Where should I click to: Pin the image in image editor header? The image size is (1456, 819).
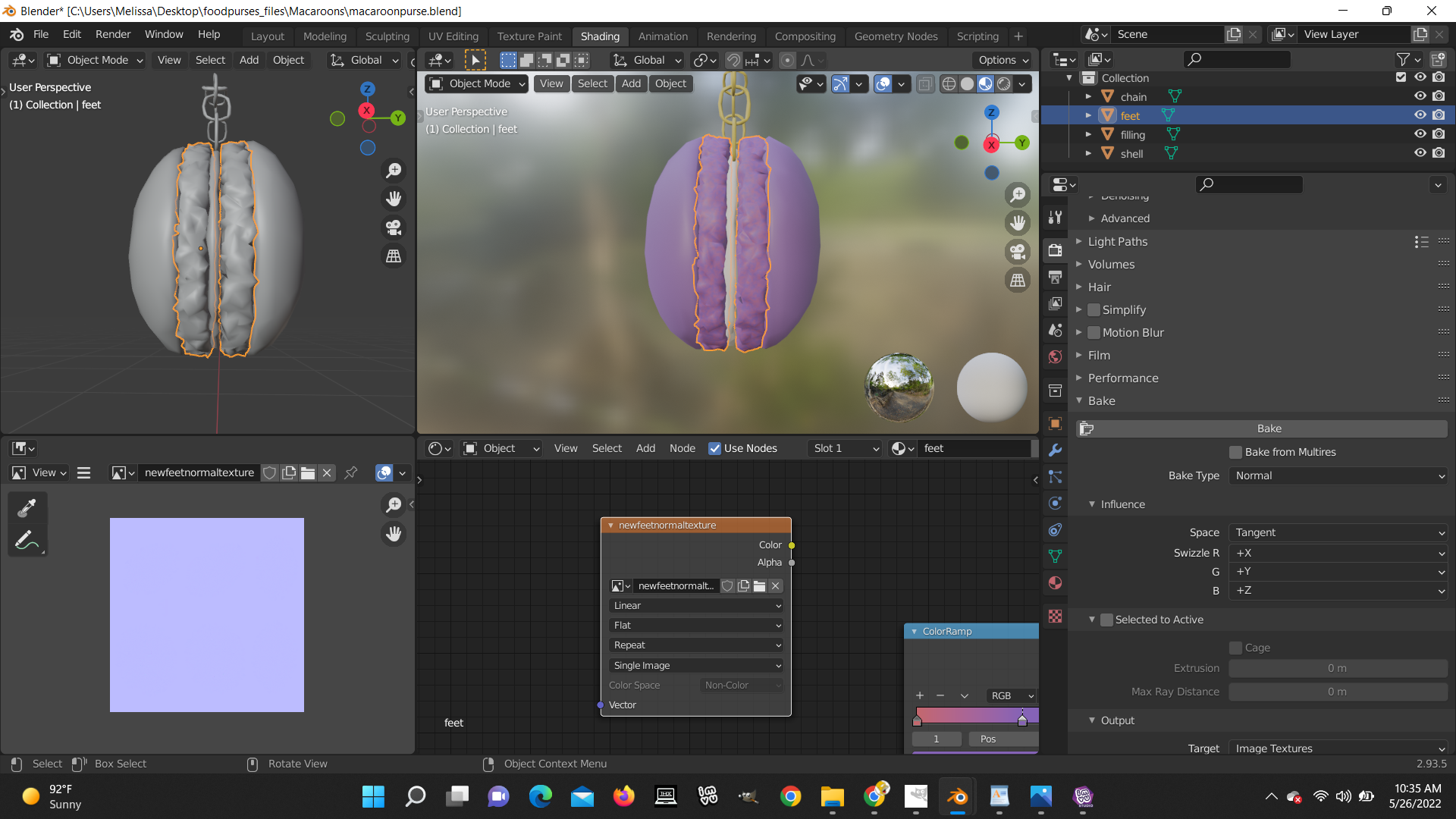pyautogui.click(x=350, y=472)
